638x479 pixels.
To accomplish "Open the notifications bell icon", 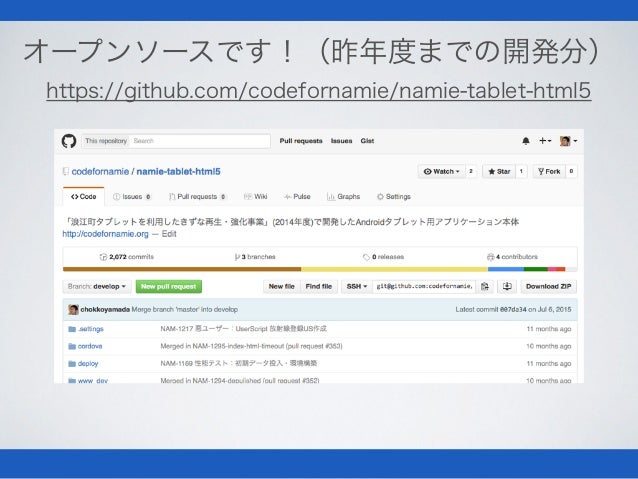I will [526, 141].
